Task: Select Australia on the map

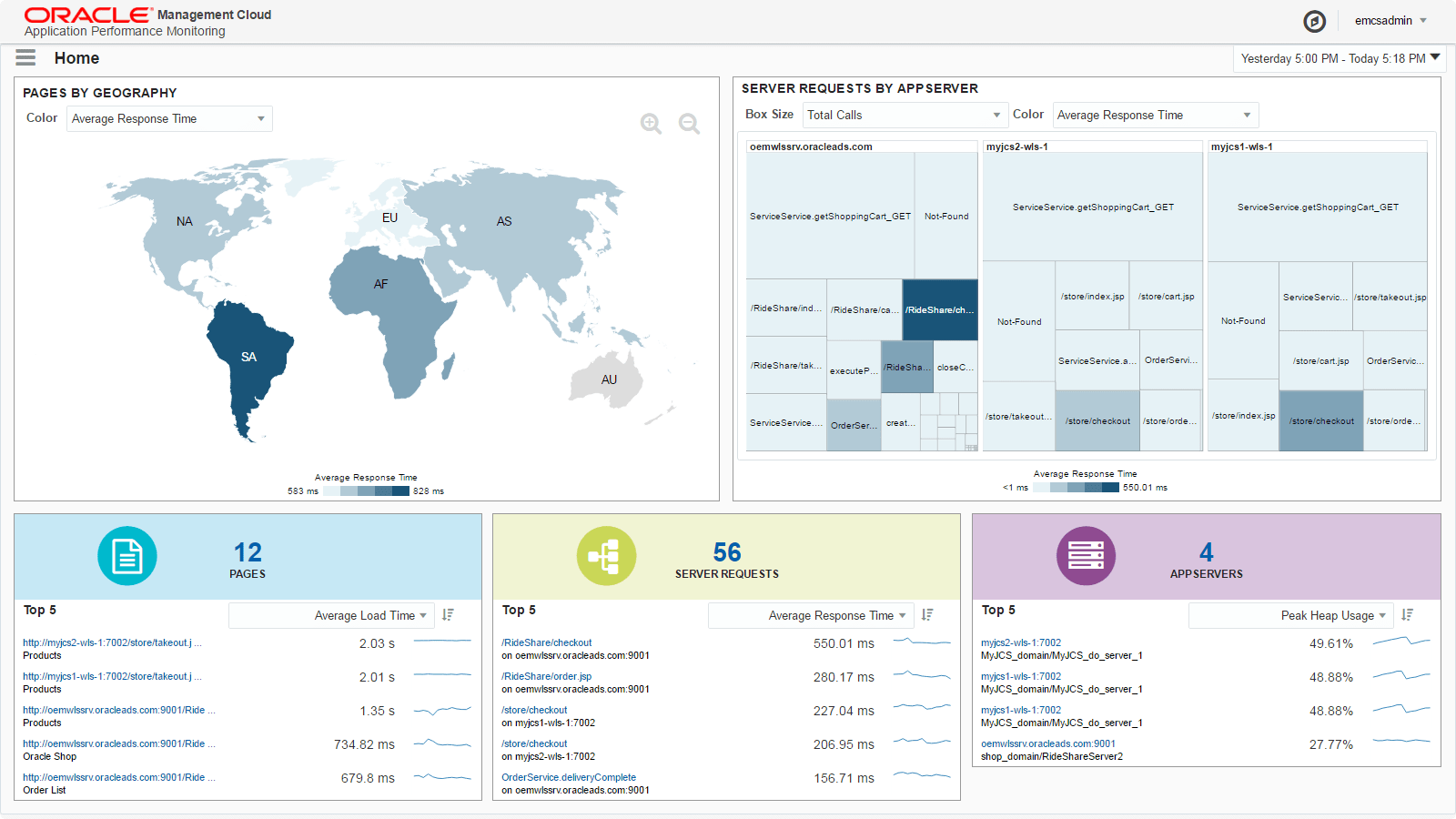Action: pyautogui.click(x=609, y=379)
